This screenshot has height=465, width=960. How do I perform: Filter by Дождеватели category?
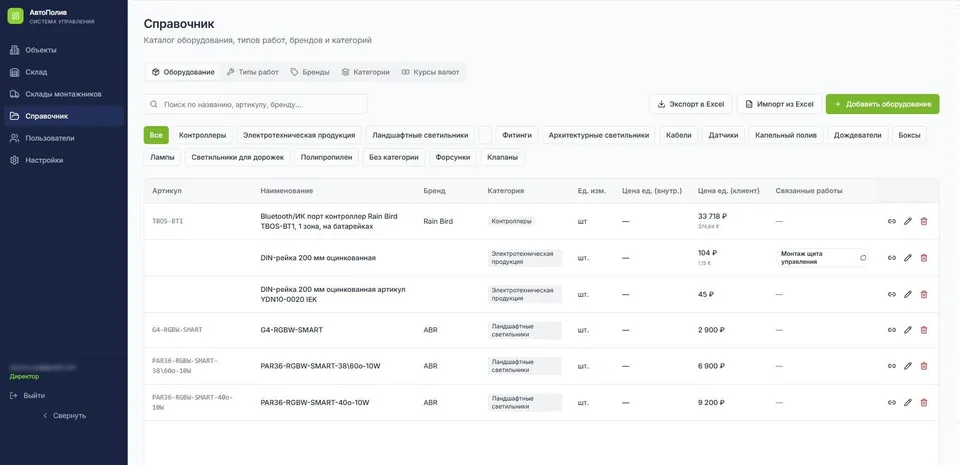pos(857,135)
